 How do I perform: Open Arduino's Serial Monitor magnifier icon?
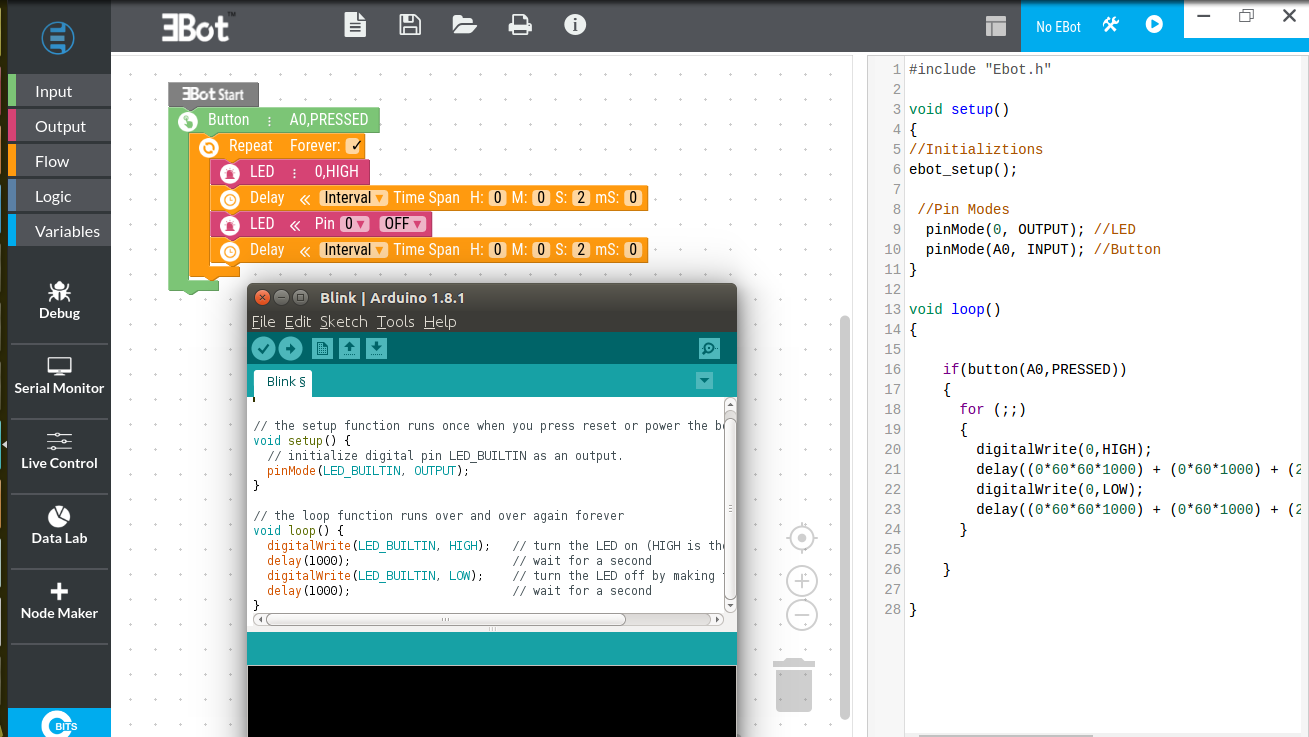[x=709, y=348]
